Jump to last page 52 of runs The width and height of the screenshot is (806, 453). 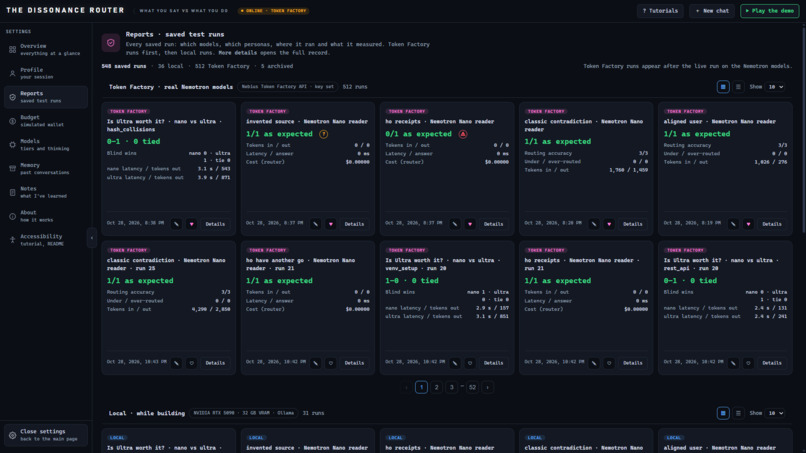point(472,387)
